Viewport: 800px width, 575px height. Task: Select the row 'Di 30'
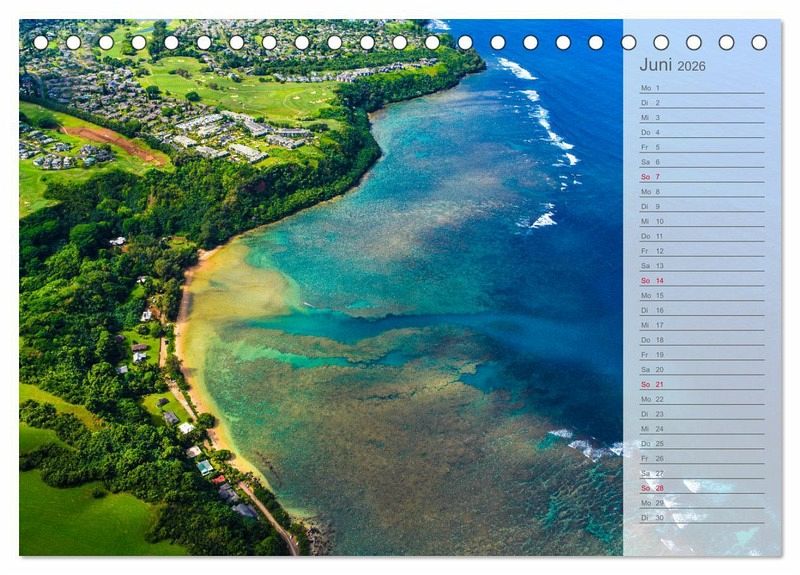[x=702, y=517]
